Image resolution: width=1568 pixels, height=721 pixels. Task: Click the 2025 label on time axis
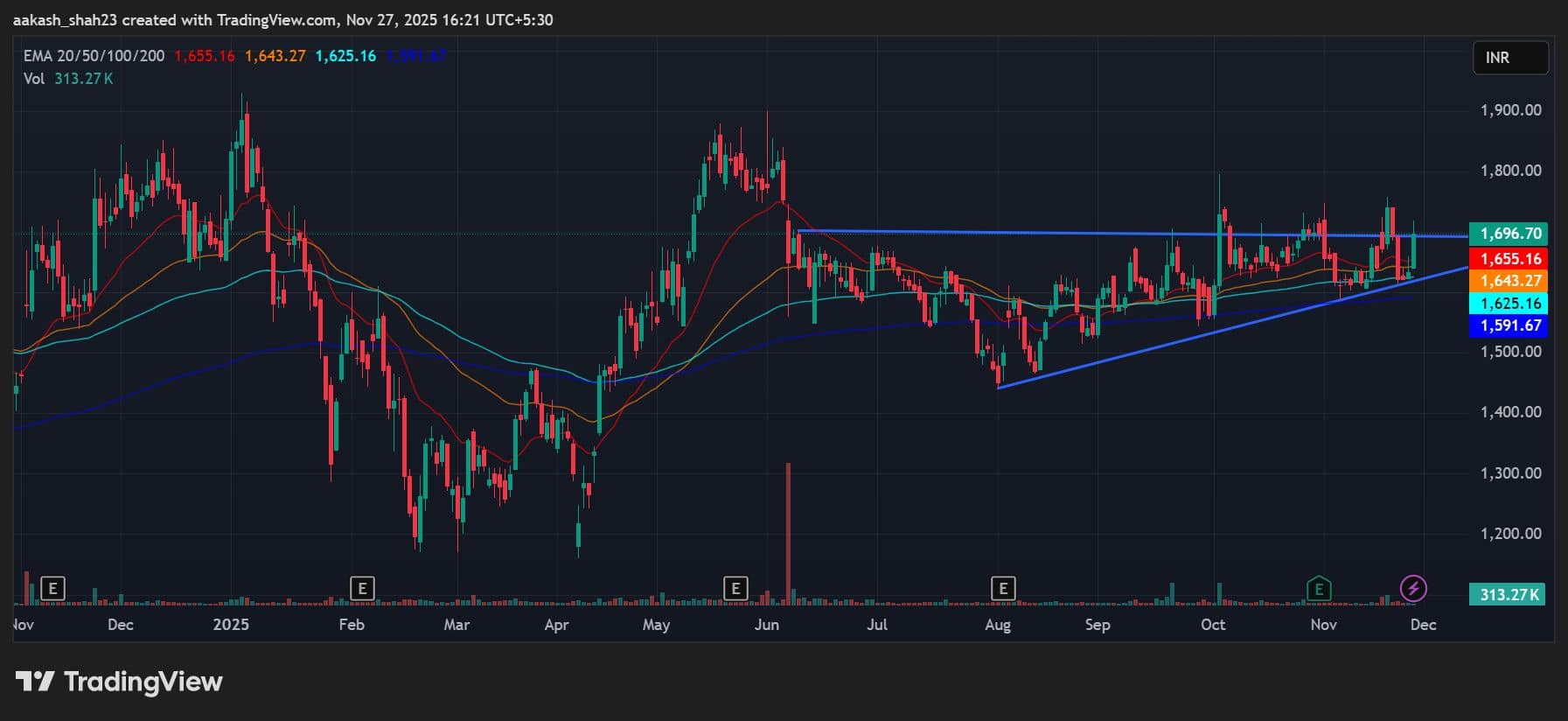tap(231, 625)
